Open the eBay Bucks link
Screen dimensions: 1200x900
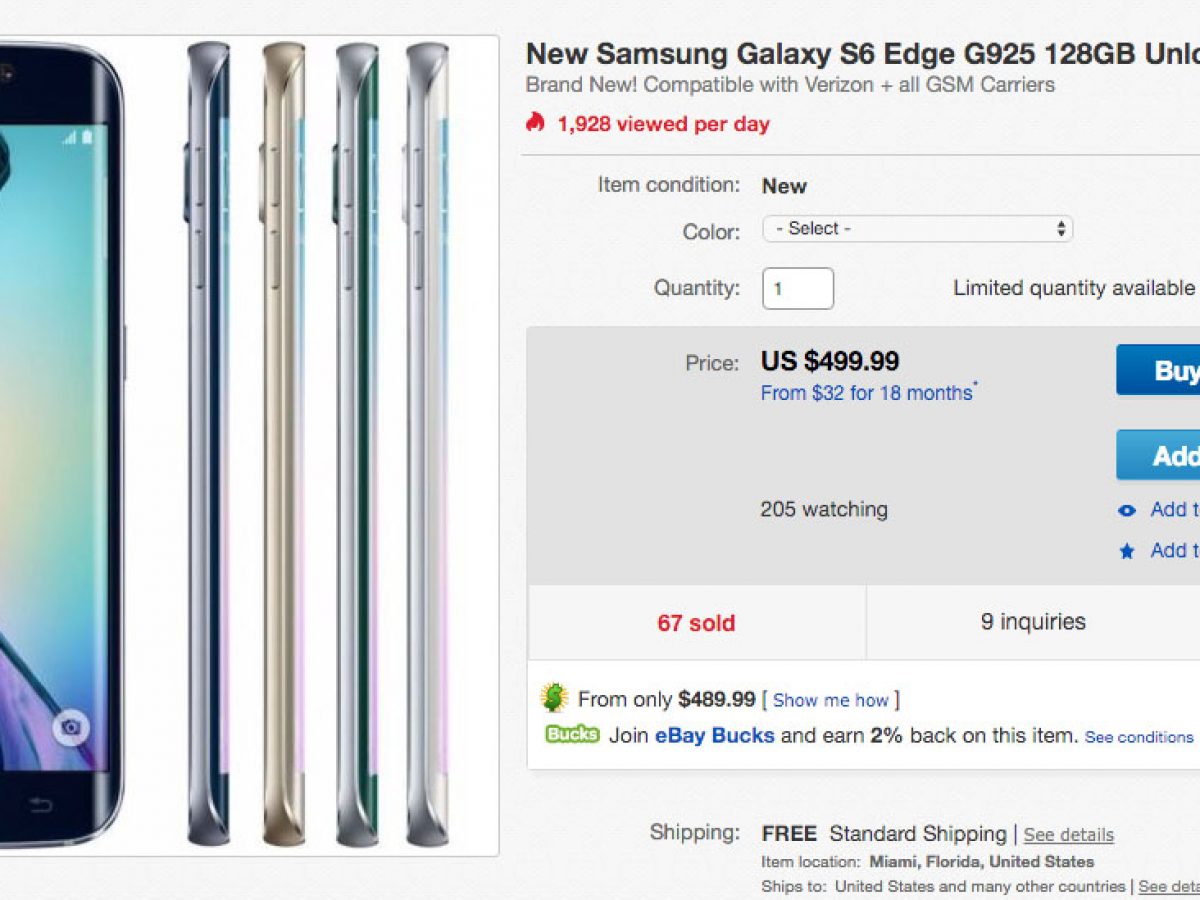tap(714, 735)
